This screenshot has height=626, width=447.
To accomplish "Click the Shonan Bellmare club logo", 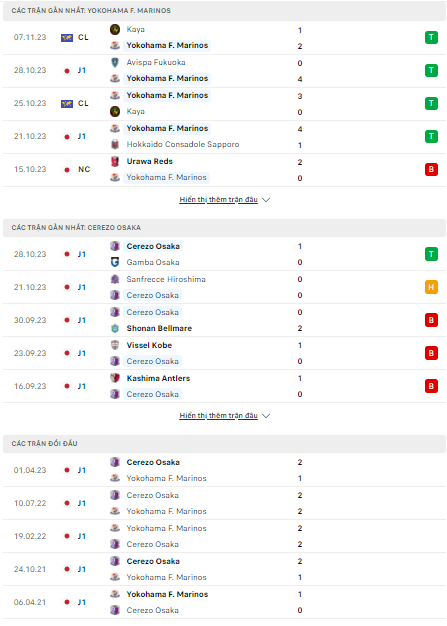I will click(x=115, y=328).
